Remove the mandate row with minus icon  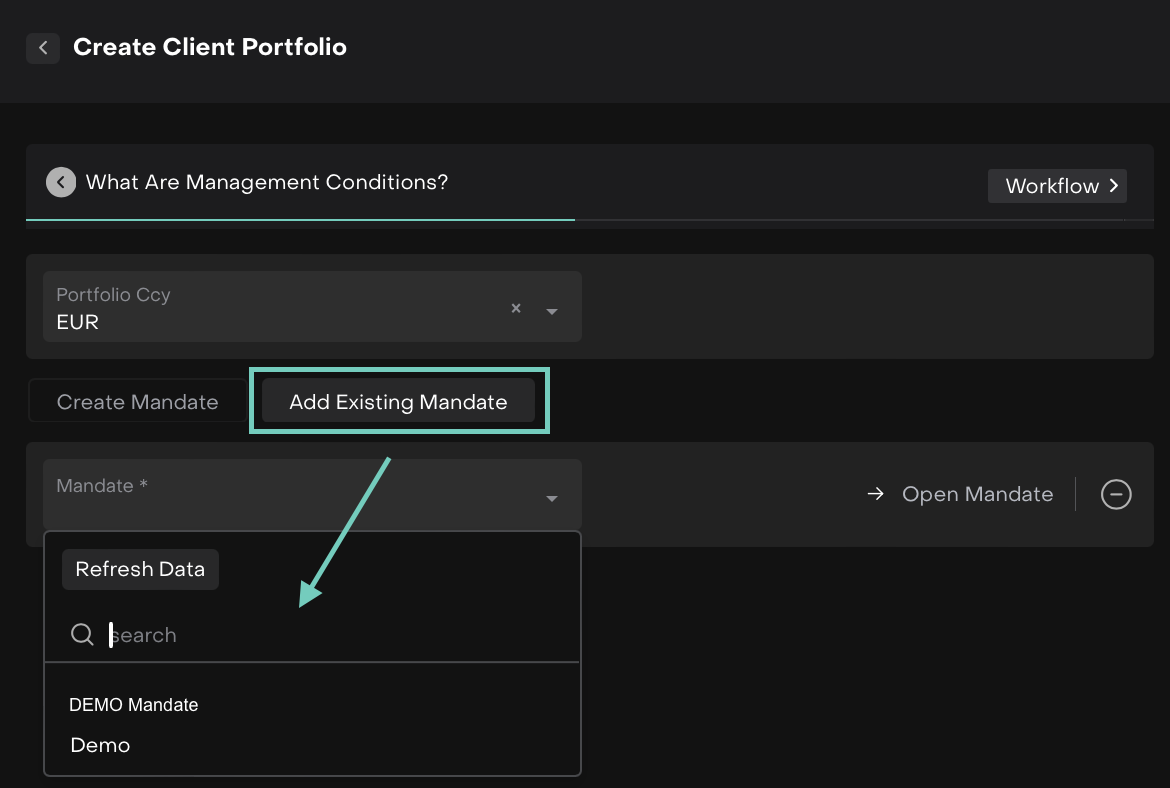(1116, 494)
